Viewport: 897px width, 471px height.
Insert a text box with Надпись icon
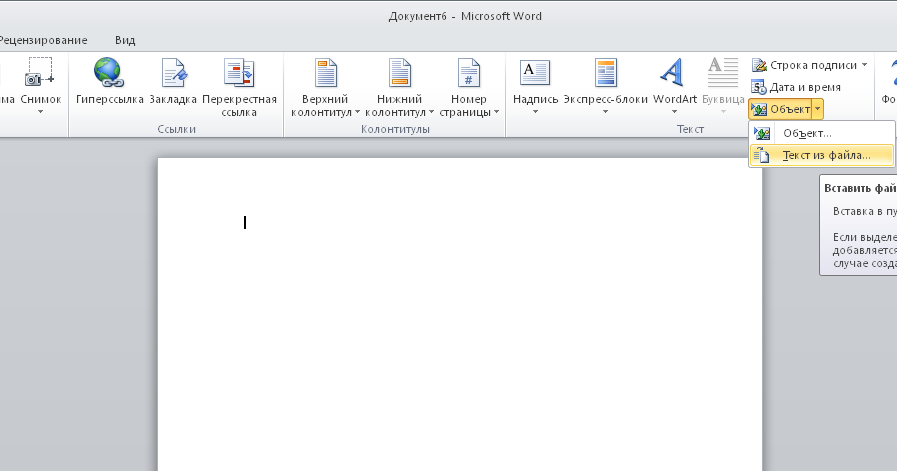(x=535, y=73)
